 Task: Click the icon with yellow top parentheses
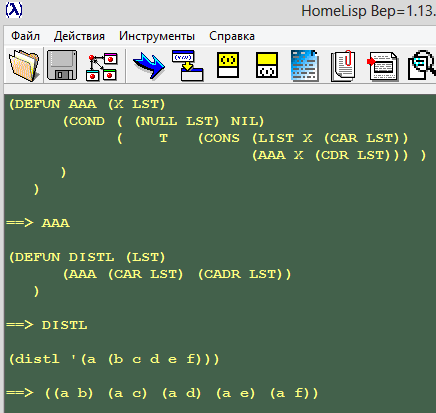coord(228,65)
